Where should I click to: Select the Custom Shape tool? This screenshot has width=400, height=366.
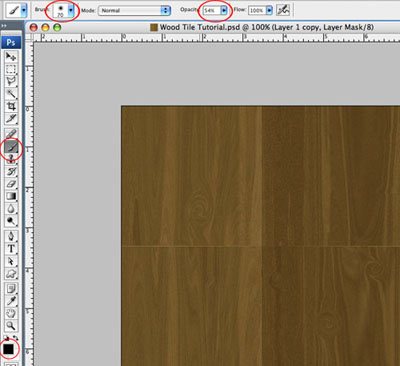click(x=11, y=274)
